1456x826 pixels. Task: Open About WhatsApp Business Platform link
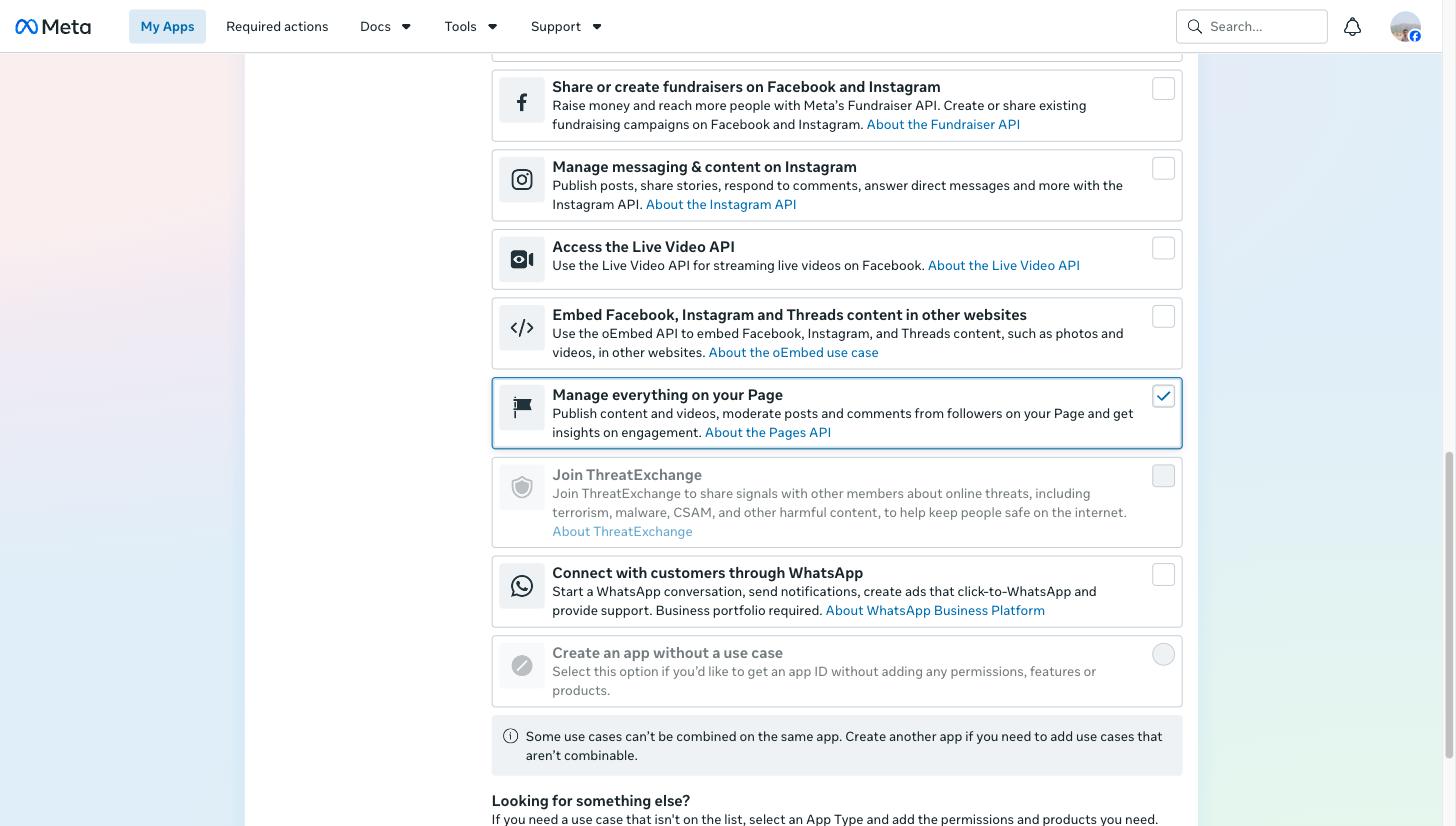click(935, 611)
